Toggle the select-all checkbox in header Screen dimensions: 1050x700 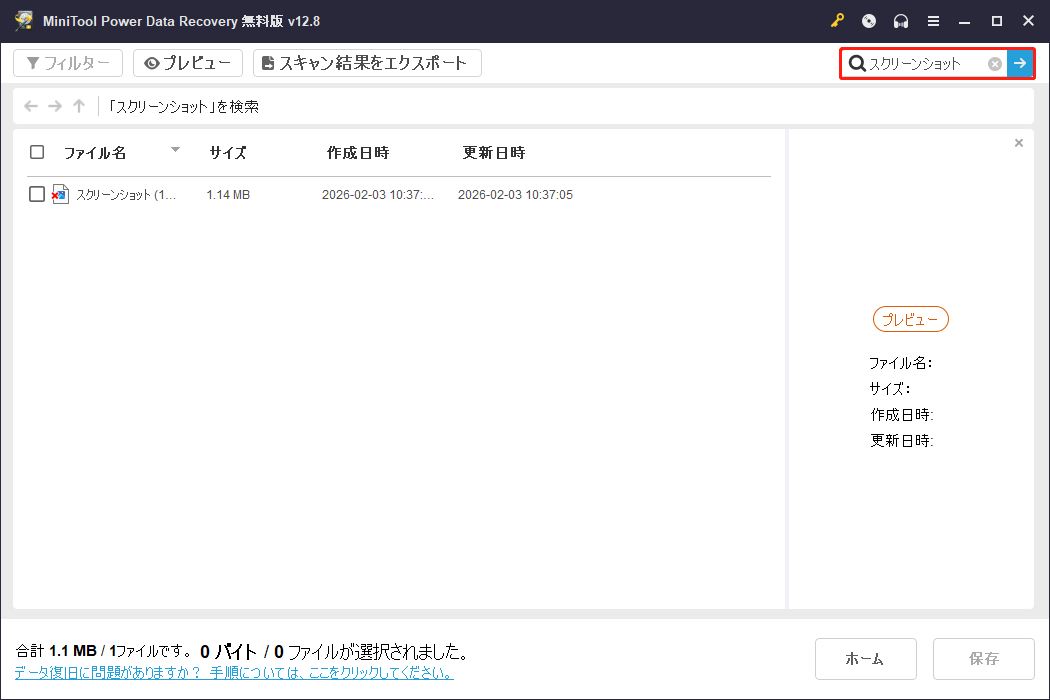(37, 152)
